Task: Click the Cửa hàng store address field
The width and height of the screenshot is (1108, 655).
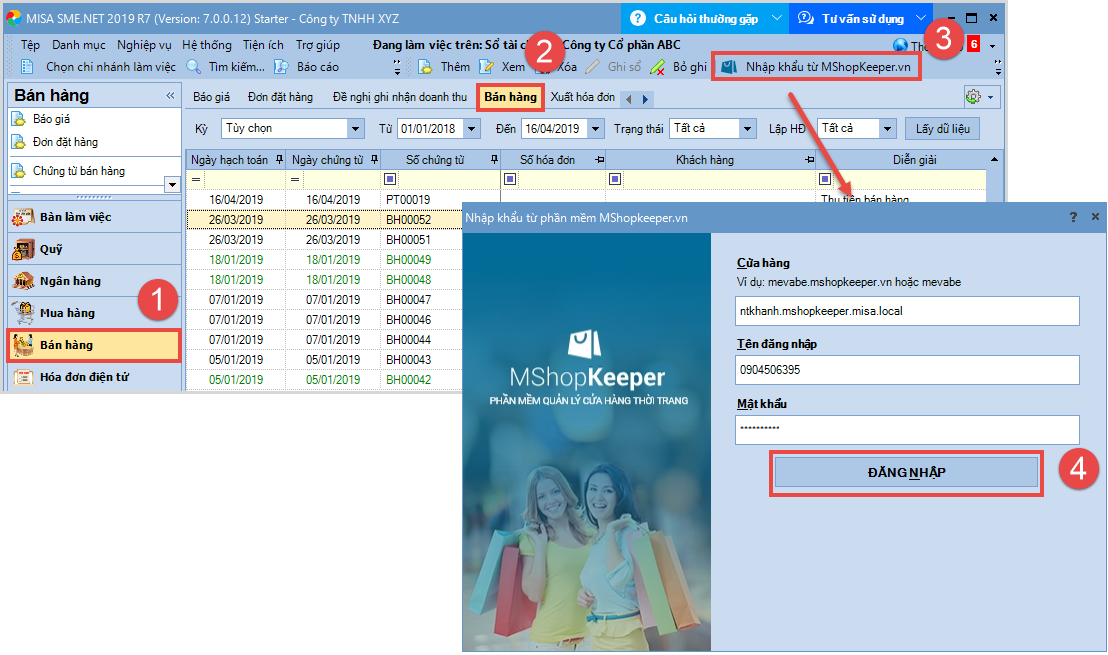Action: tap(907, 311)
